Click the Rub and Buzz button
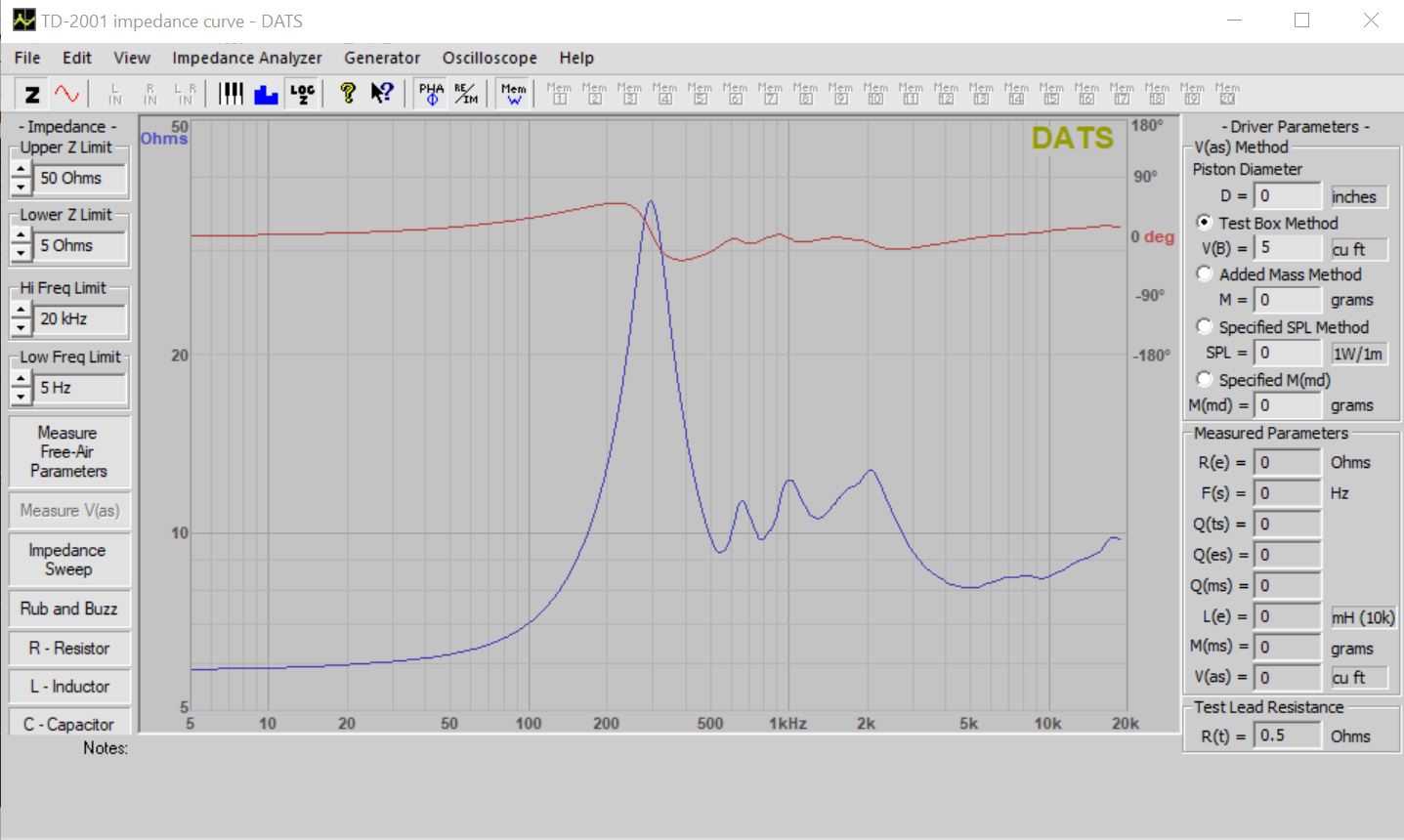Screen dimensions: 1404x840 68,609
